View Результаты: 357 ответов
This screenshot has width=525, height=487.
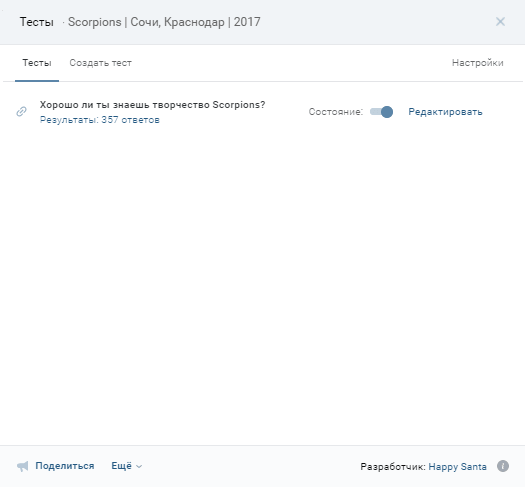(x=99, y=120)
